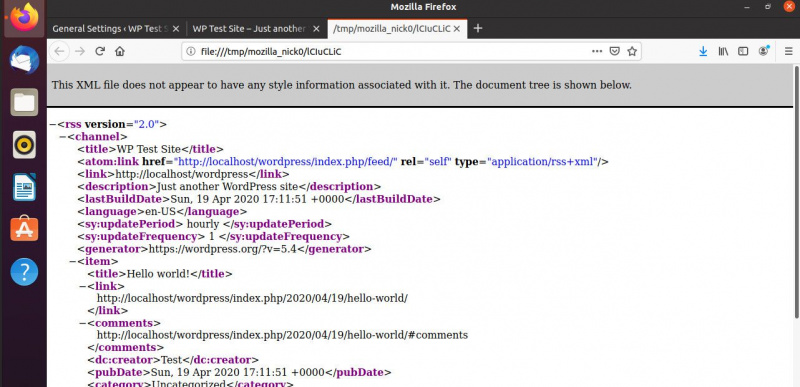
Task: Click the hello-world/#comments URL text
Action: pos(282,336)
